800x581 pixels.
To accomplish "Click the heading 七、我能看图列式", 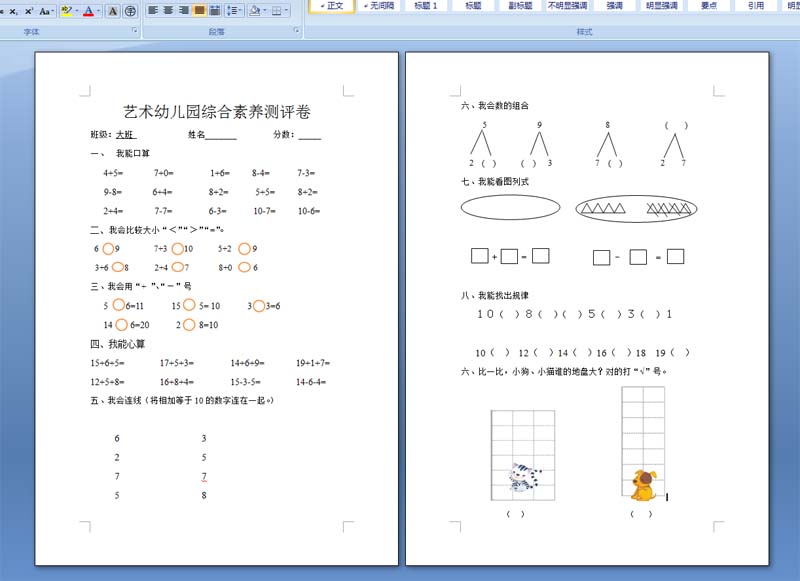I will click(x=495, y=182).
